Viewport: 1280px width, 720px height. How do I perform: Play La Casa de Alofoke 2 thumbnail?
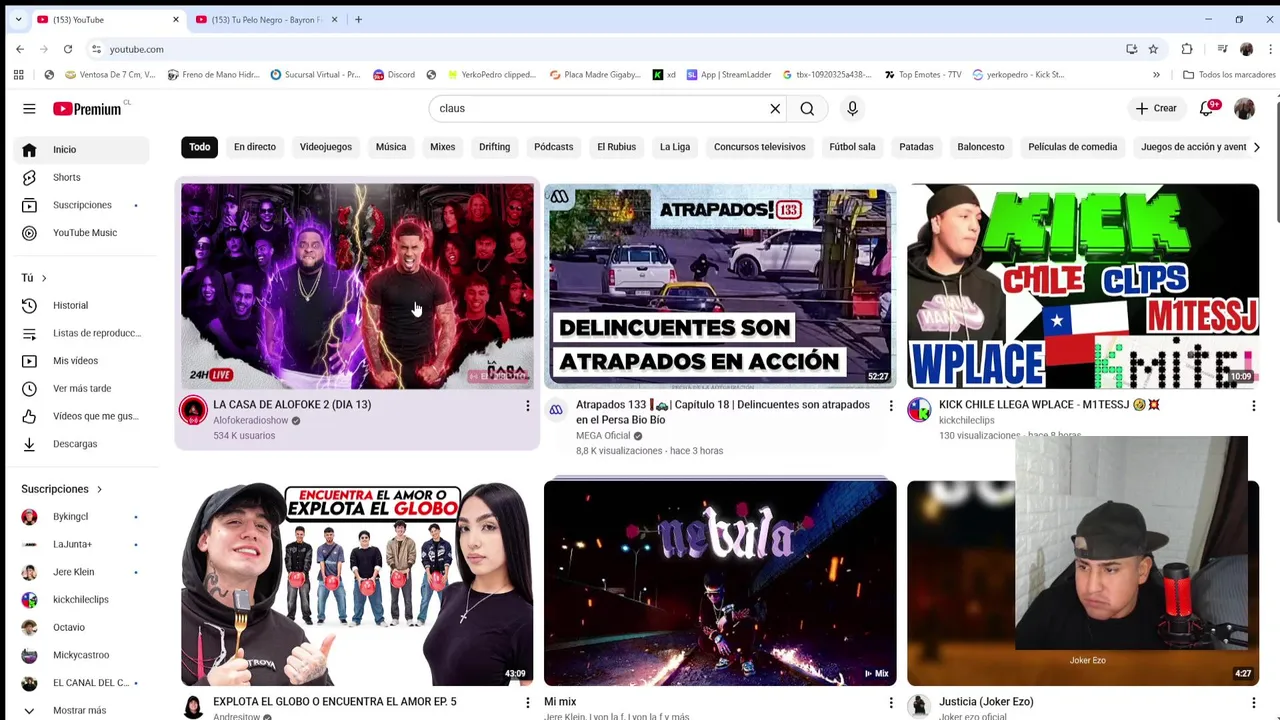[x=357, y=286]
